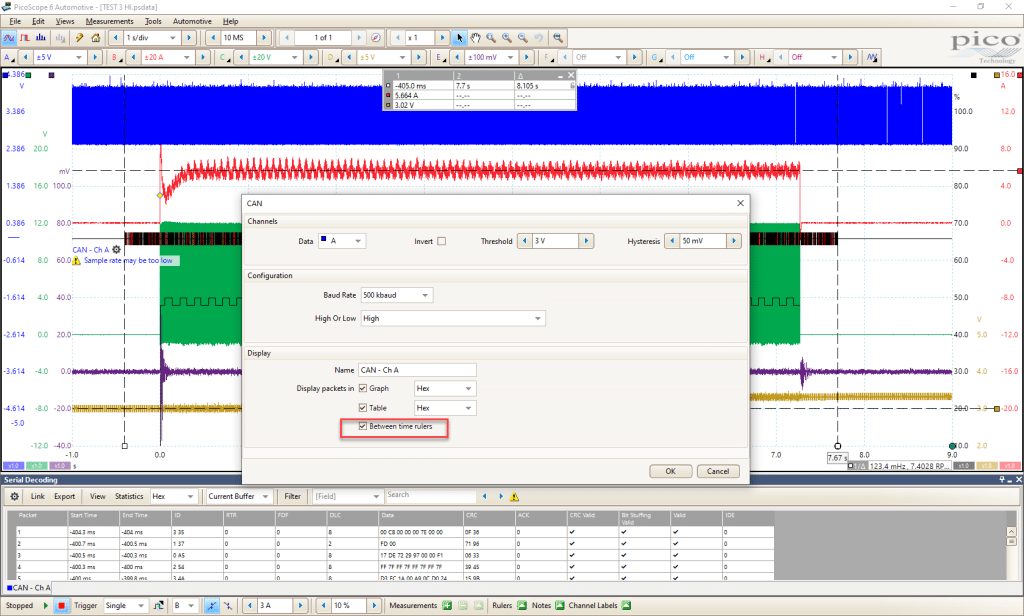Screen dimensions: 1024x616
Task: Open the Edit menu
Action: click(x=39, y=21)
